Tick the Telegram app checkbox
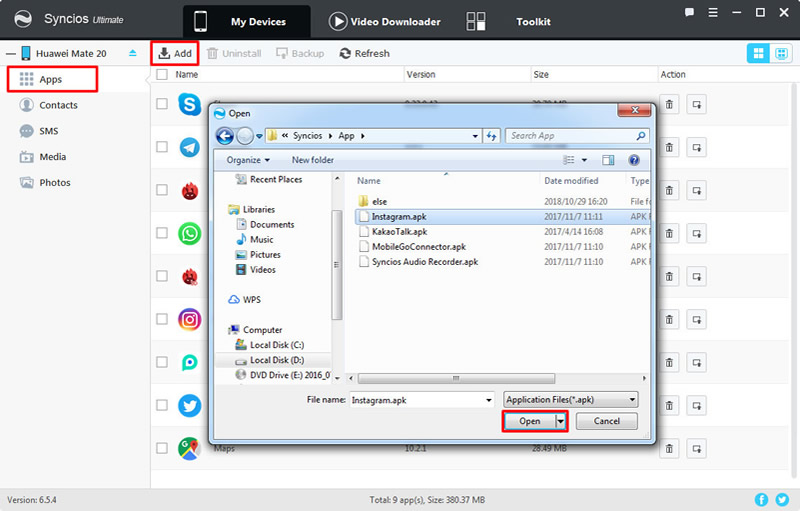The image size is (800, 511). 162,147
